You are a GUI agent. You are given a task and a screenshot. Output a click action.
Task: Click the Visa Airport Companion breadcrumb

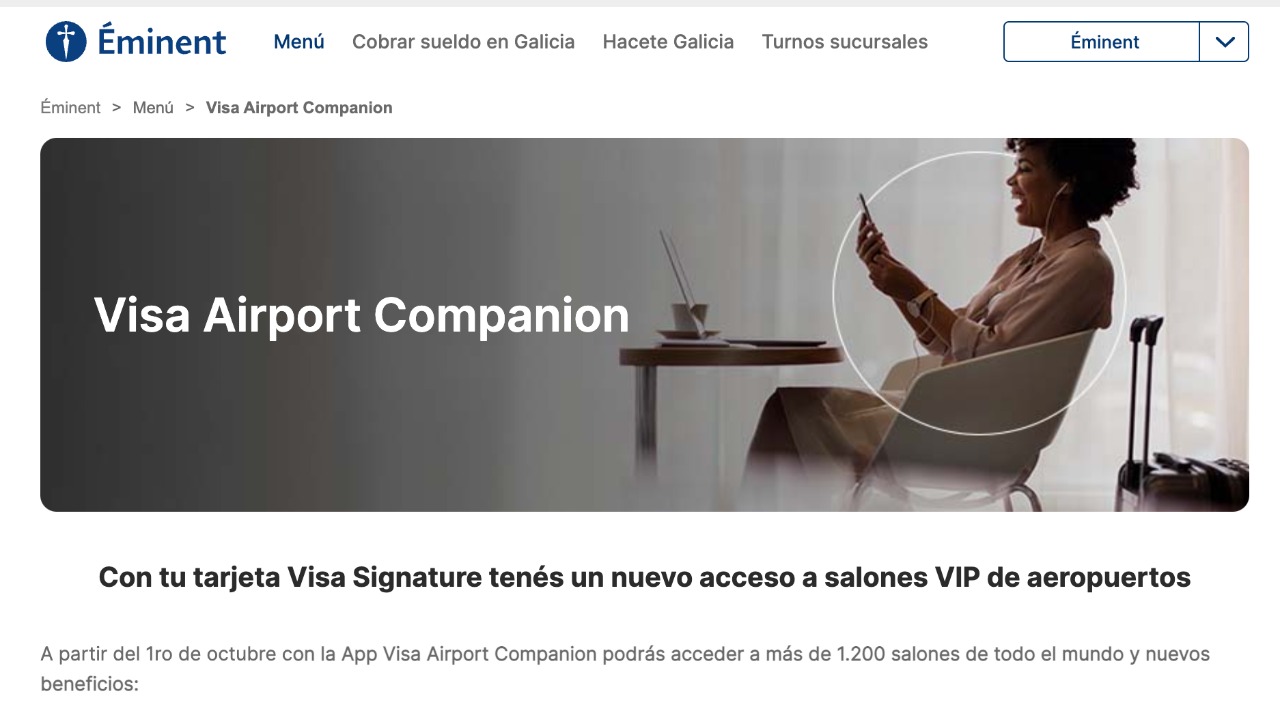(299, 107)
